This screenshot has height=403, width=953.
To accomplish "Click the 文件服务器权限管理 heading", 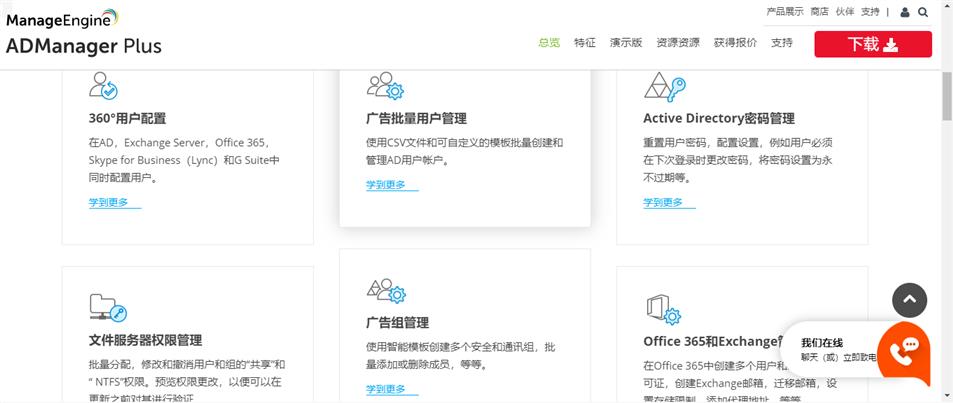I will [145, 340].
